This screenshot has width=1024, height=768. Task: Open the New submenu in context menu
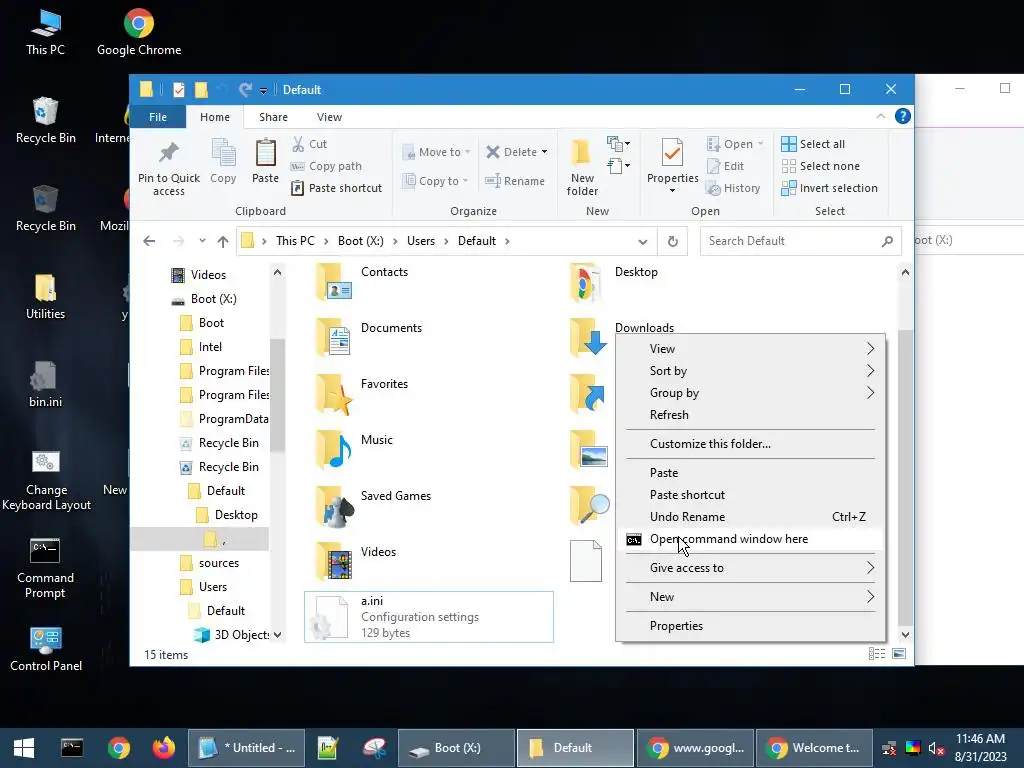750,597
